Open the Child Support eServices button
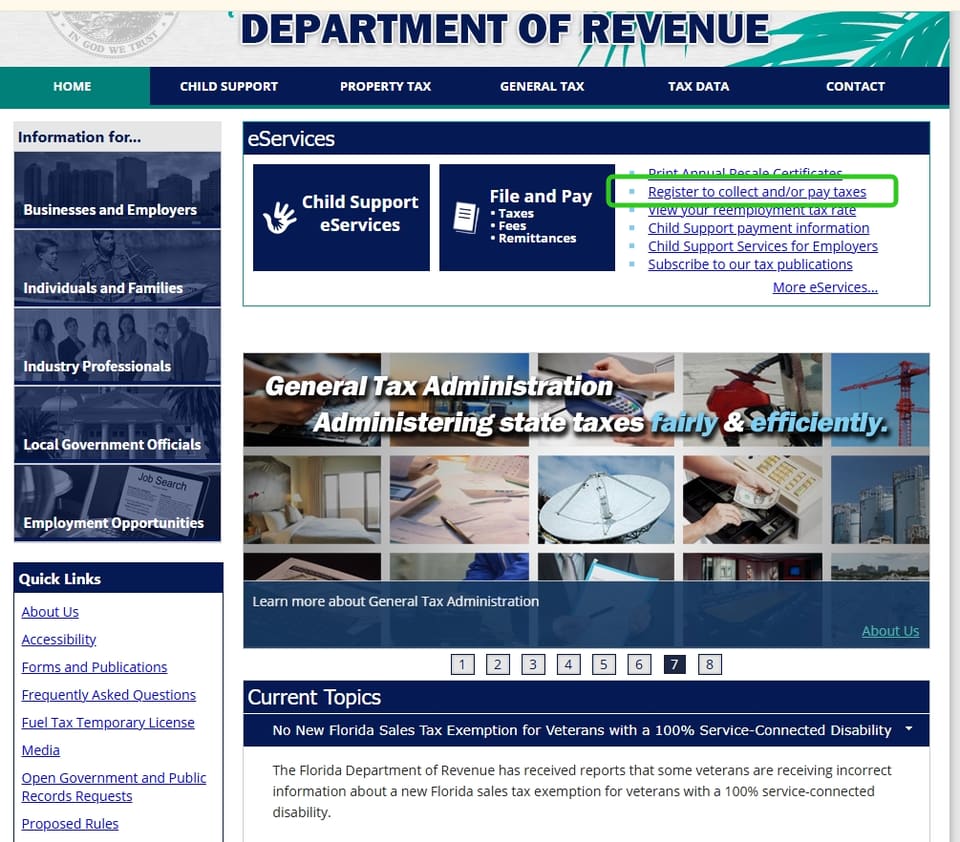960x842 pixels. point(341,217)
